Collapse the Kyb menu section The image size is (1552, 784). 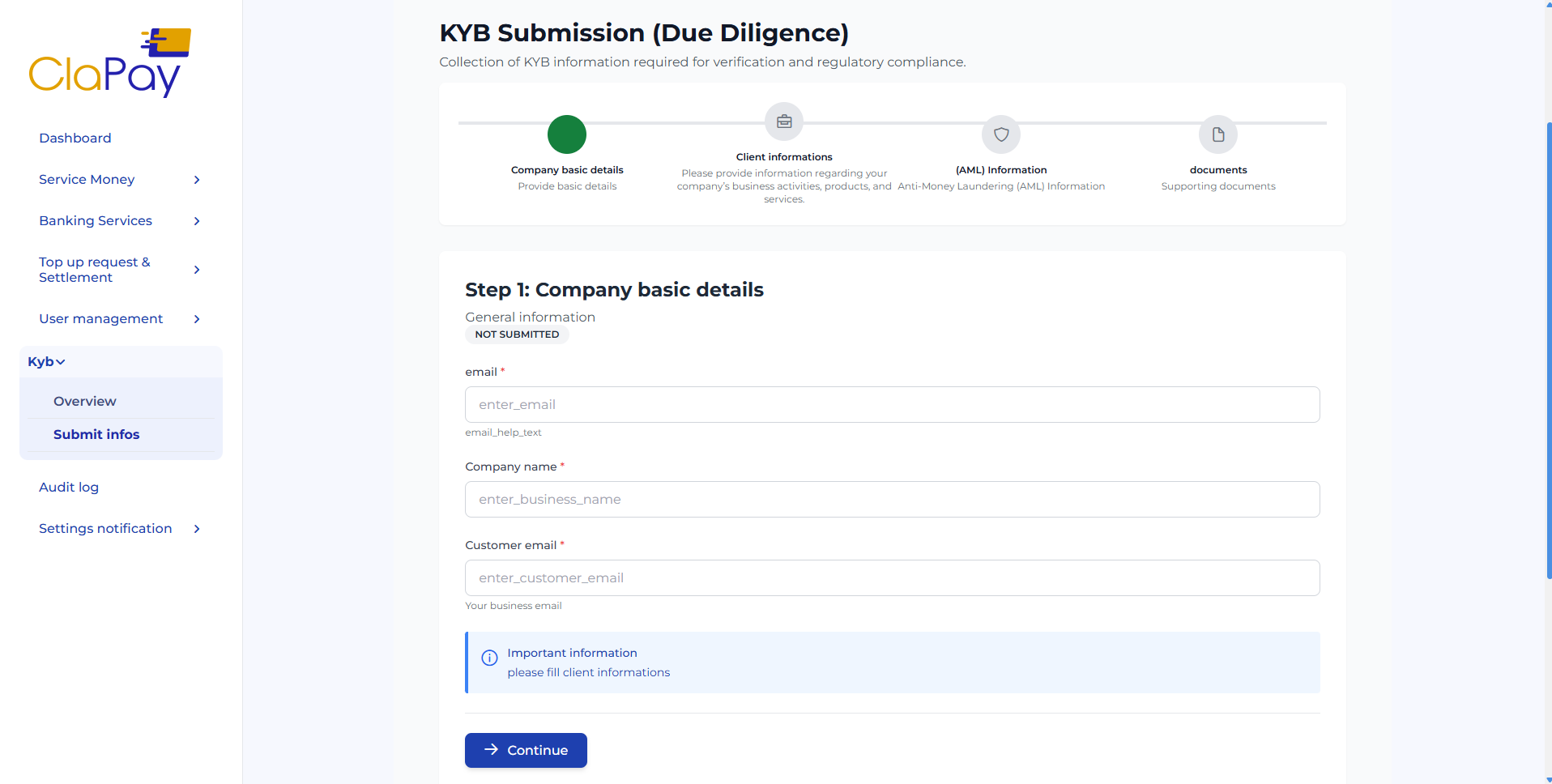click(x=46, y=362)
